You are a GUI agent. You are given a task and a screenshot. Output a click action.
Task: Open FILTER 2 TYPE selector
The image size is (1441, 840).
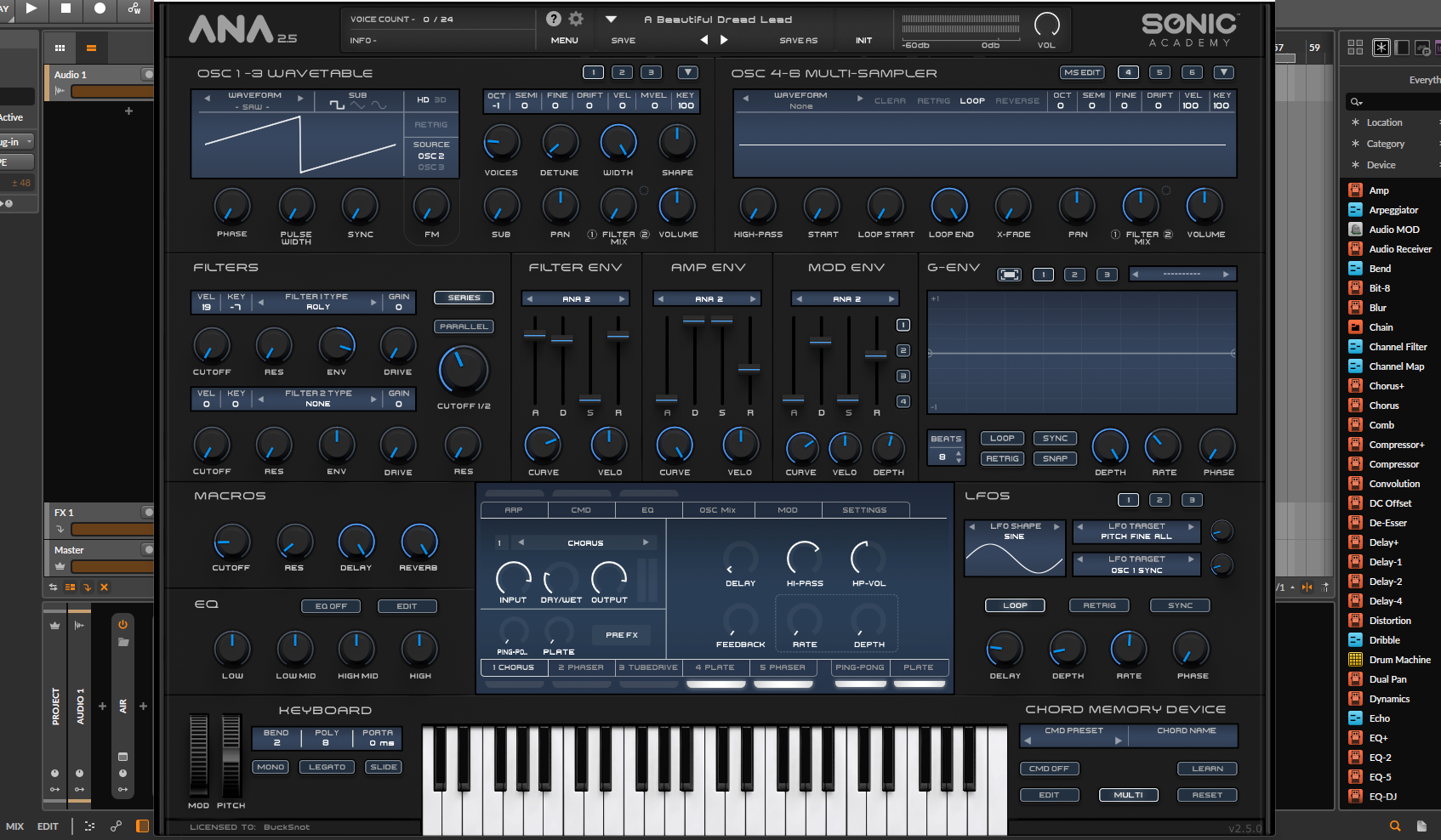pyautogui.click(x=316, y=399)
